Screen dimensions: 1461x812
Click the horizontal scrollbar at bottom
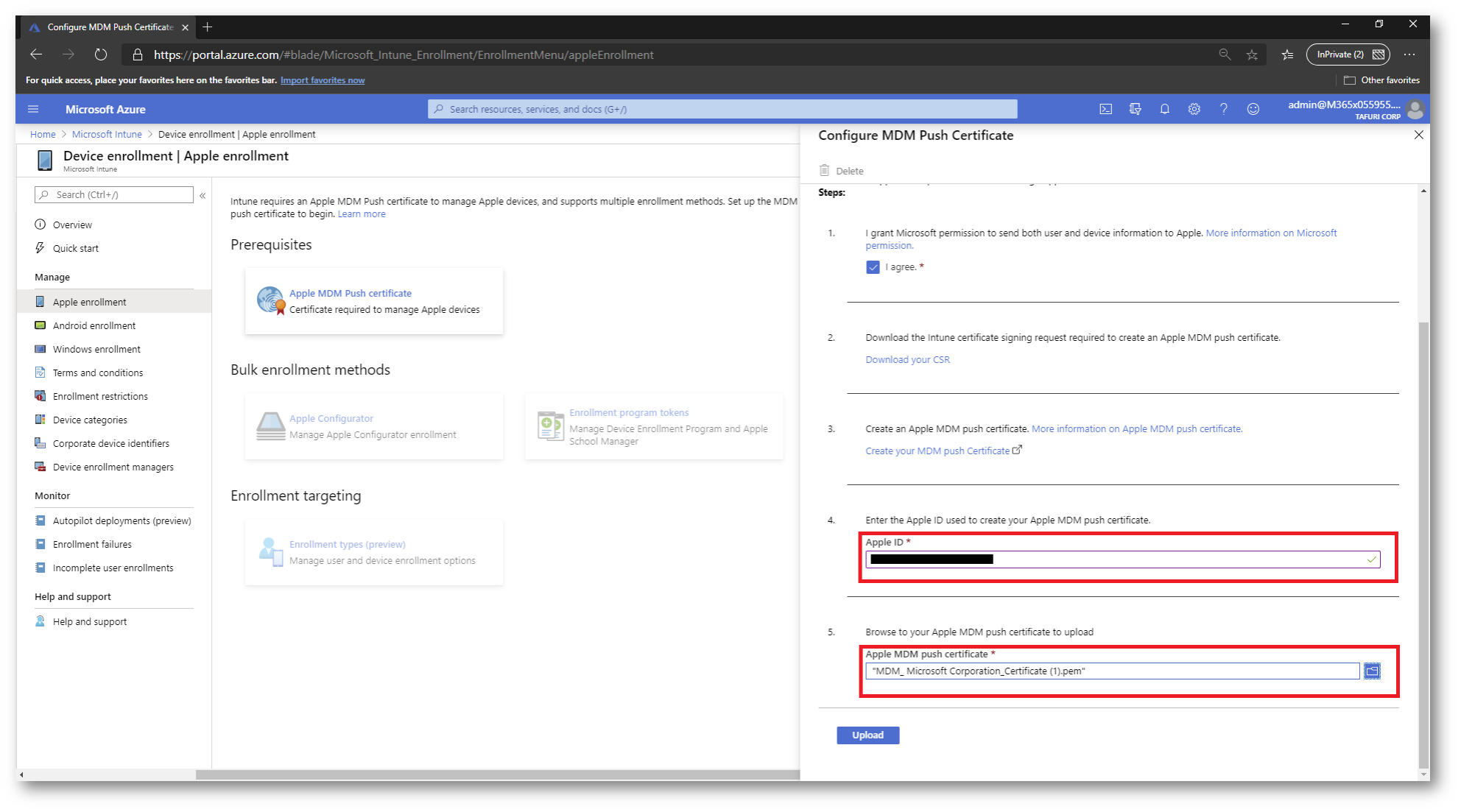pos(498,774)
